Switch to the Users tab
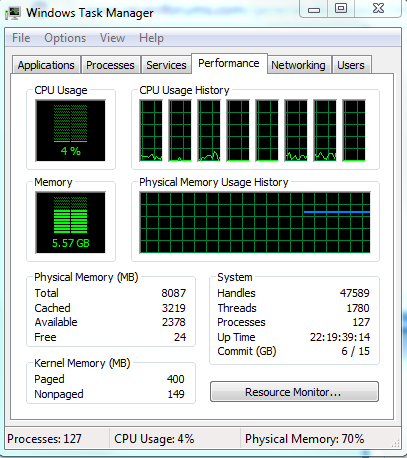This screenshot has height=458, width=407. pos(351,65)
